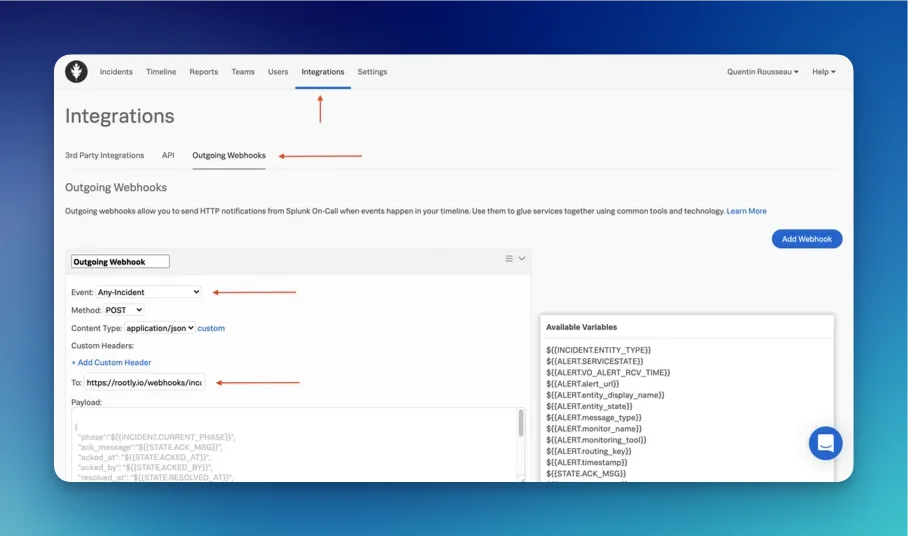
Task: Open the Users navigation item
Action: 278,72
